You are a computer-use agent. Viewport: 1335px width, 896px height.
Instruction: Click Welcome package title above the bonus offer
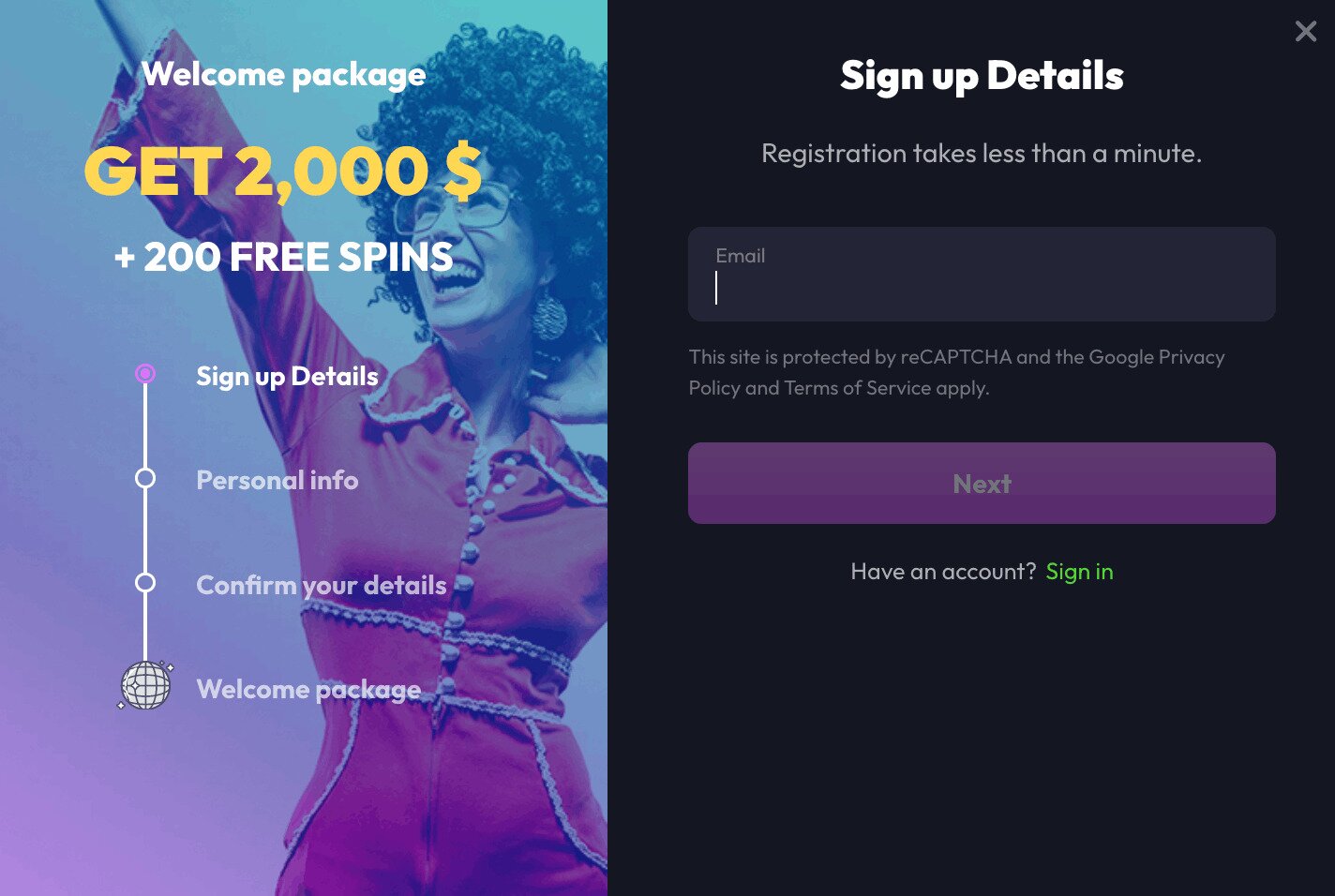pyautogui.click(x=283, y=75)
